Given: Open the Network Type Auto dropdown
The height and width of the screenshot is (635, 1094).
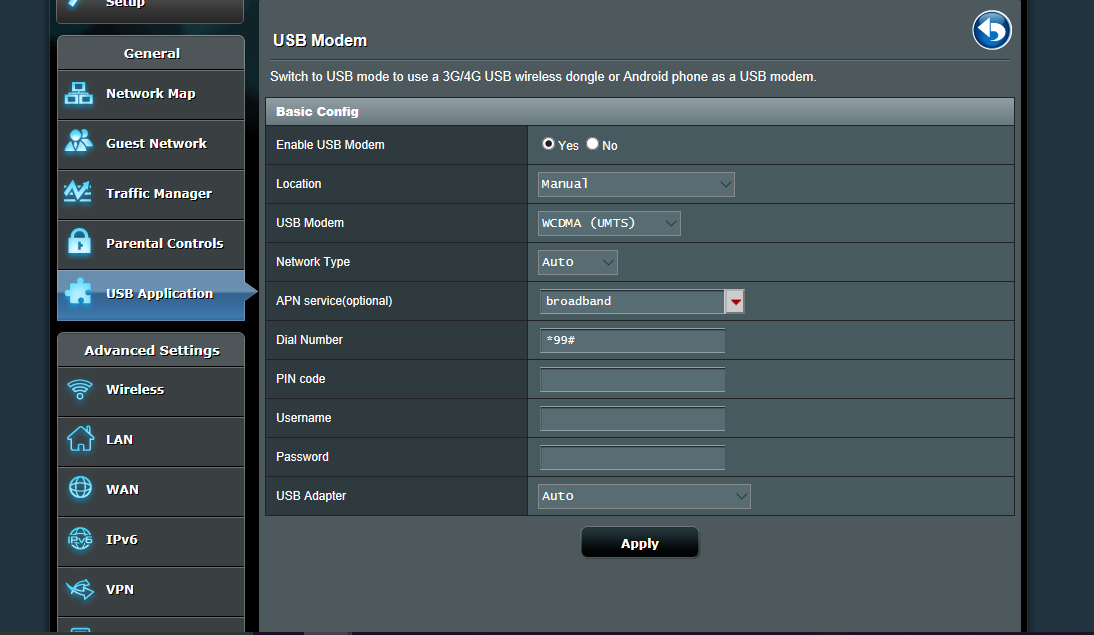Looking at the screenshot, I should 578,262.
